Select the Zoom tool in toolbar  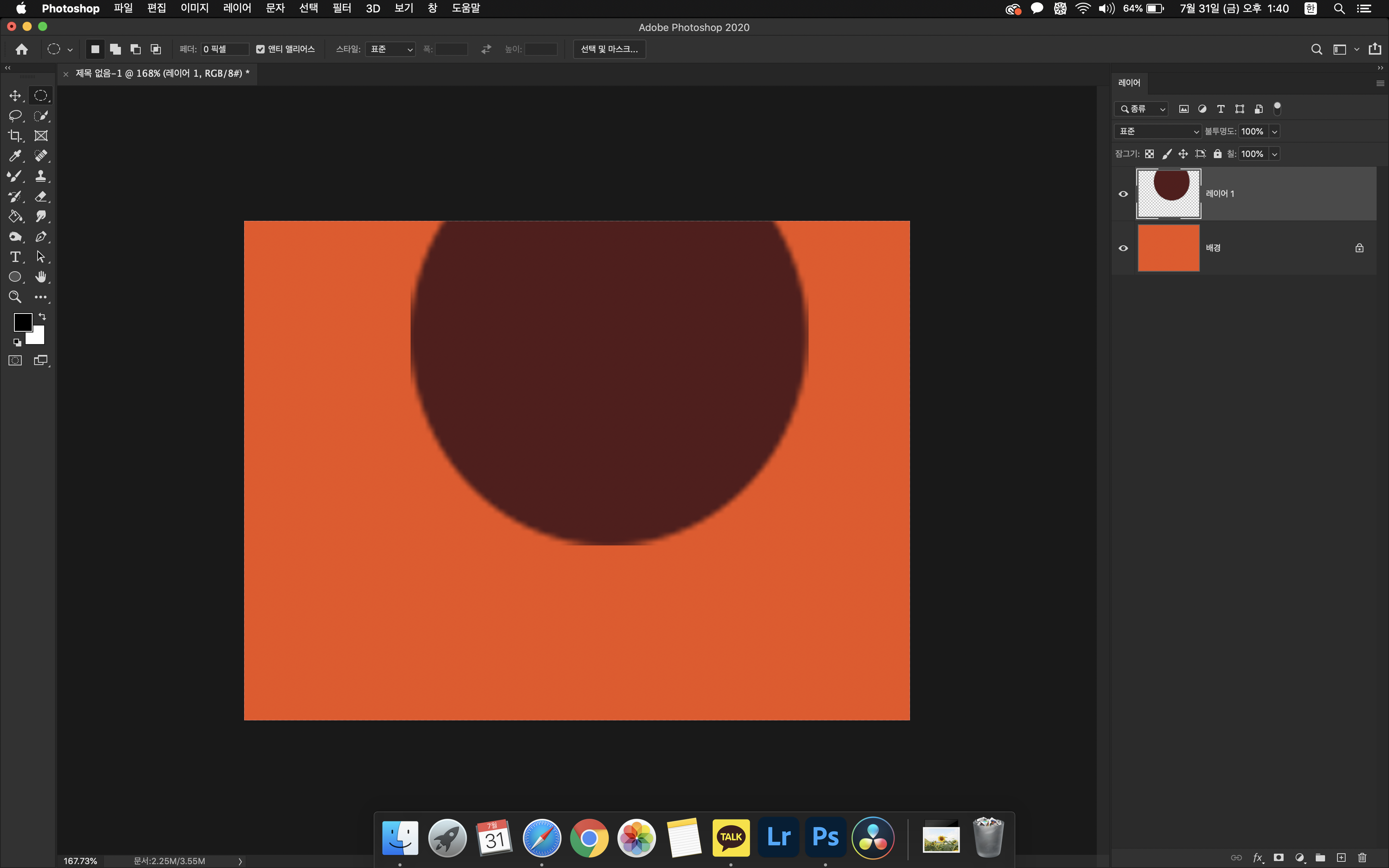pyautogui.click(x=15, y=297)
